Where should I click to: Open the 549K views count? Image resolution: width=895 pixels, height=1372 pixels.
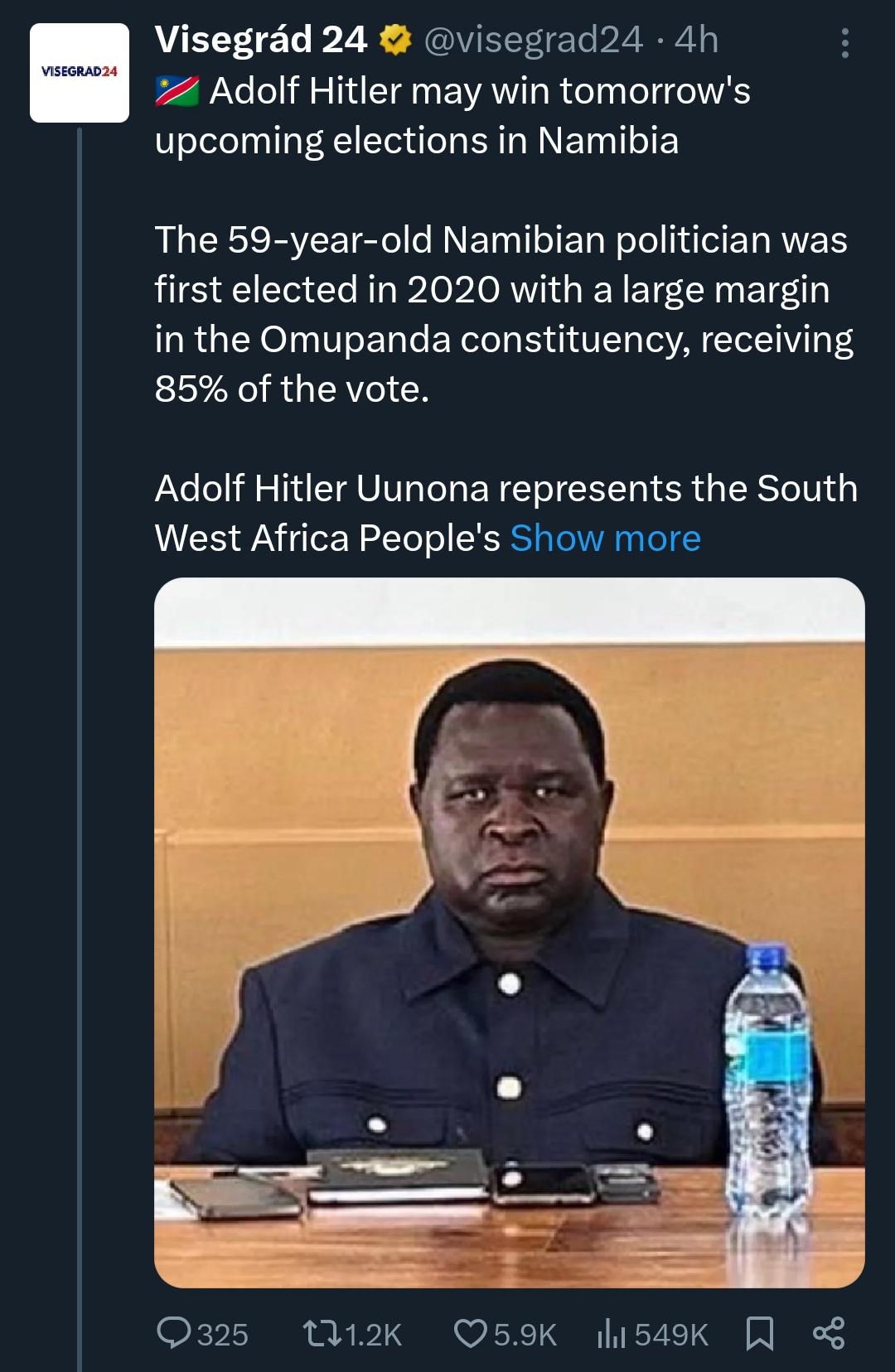point(671,1334)
